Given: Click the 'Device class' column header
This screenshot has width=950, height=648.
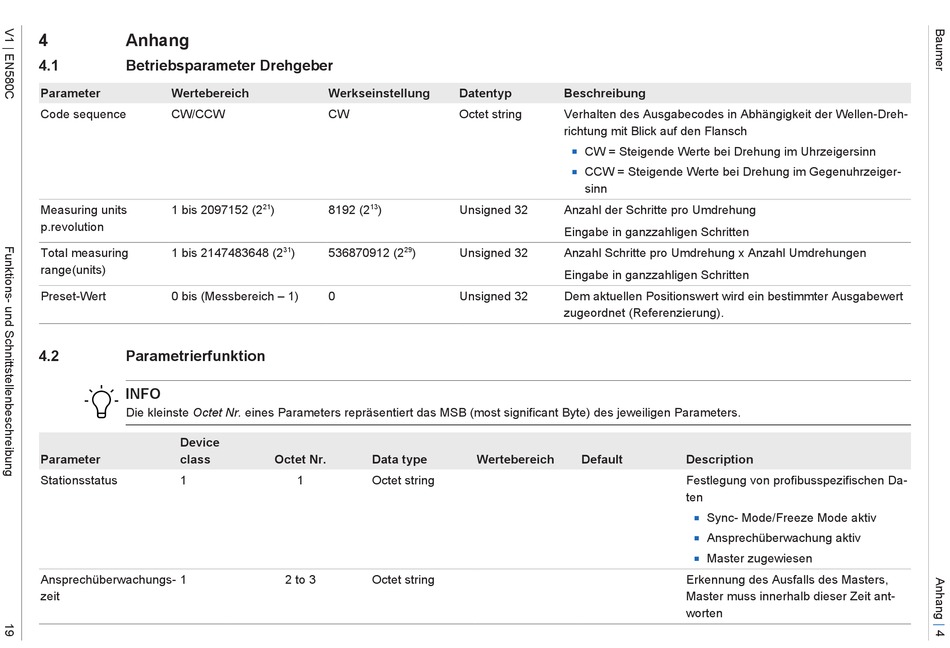Looking at the screenshot, I should coord(199,451).
